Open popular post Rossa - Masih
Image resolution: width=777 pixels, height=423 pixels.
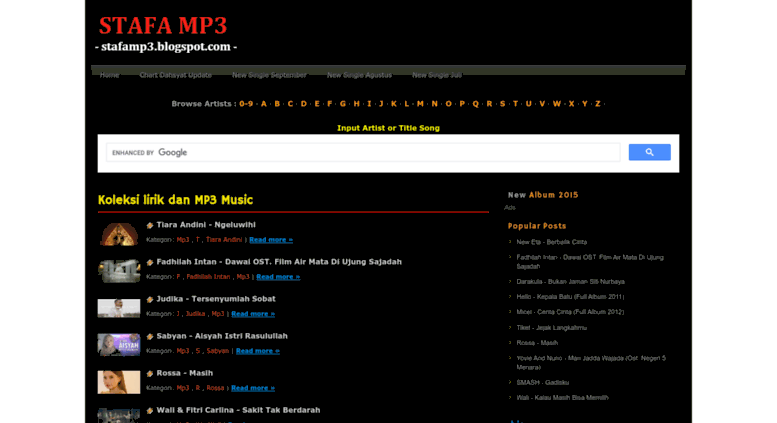point(537,343)
